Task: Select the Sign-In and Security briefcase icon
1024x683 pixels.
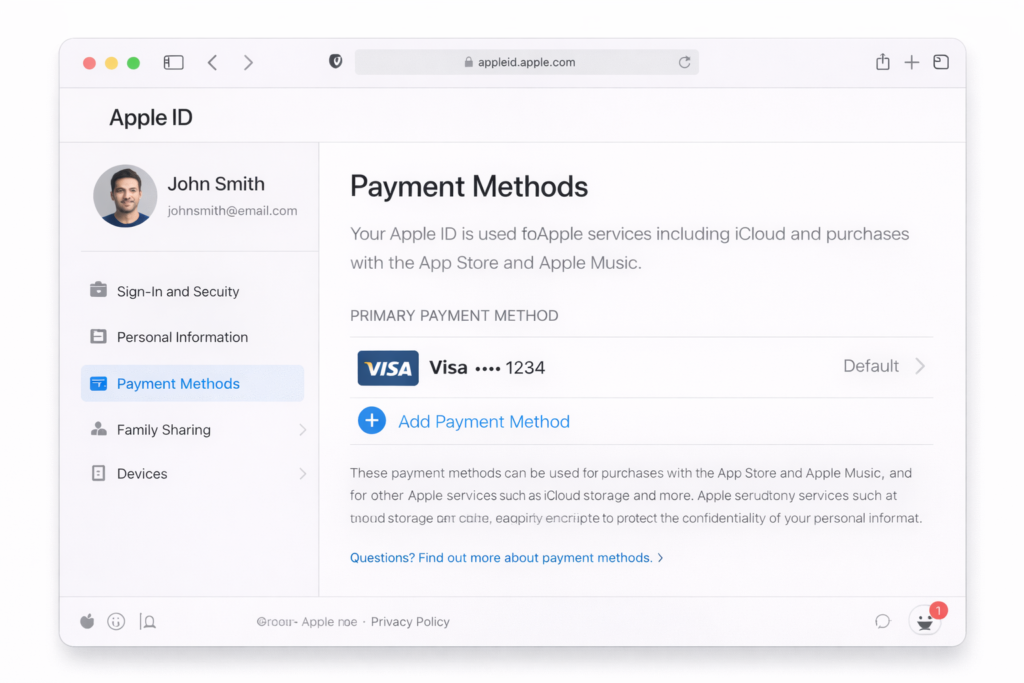Action: [98, 291]
